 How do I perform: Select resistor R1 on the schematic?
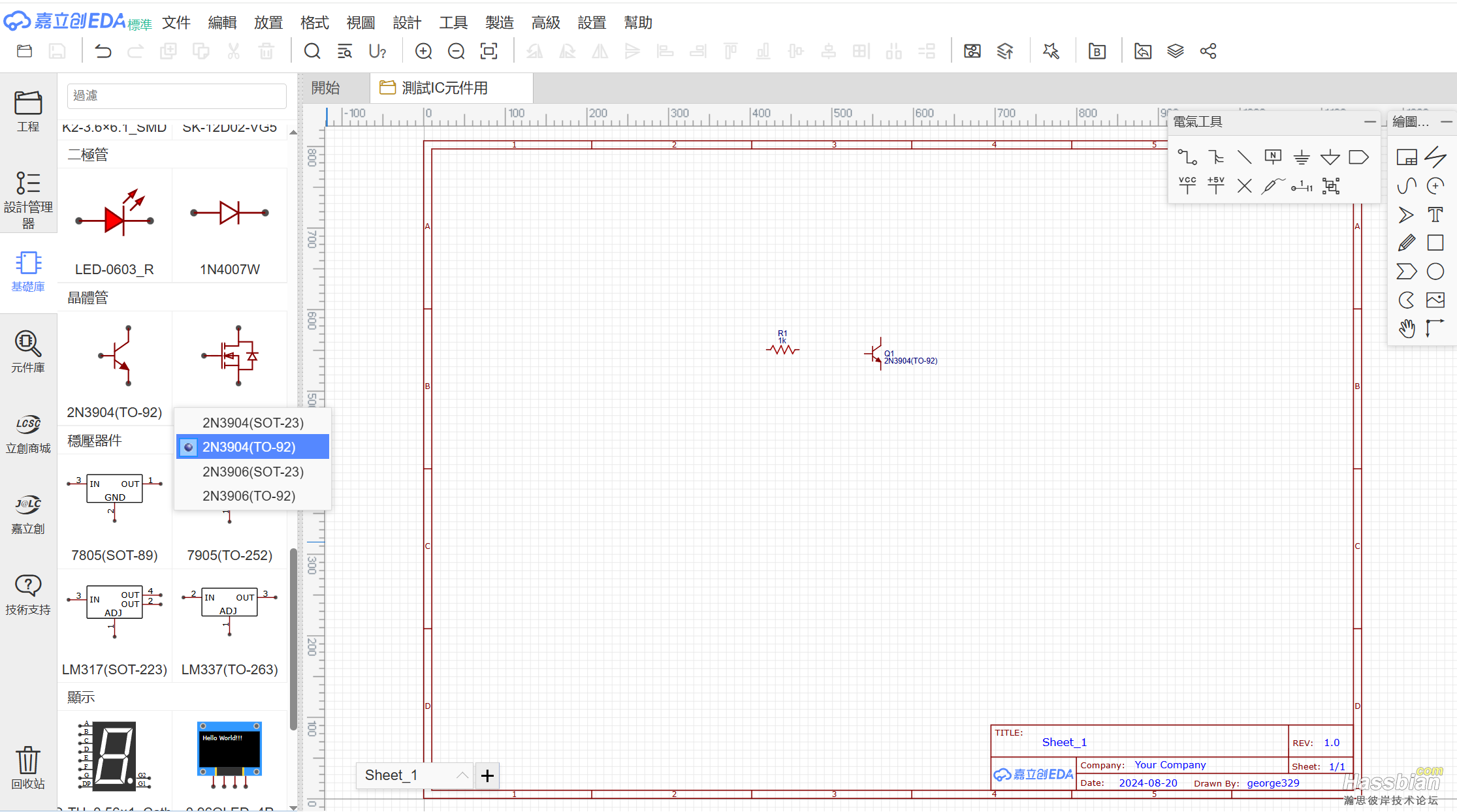(x=782, y=350)
